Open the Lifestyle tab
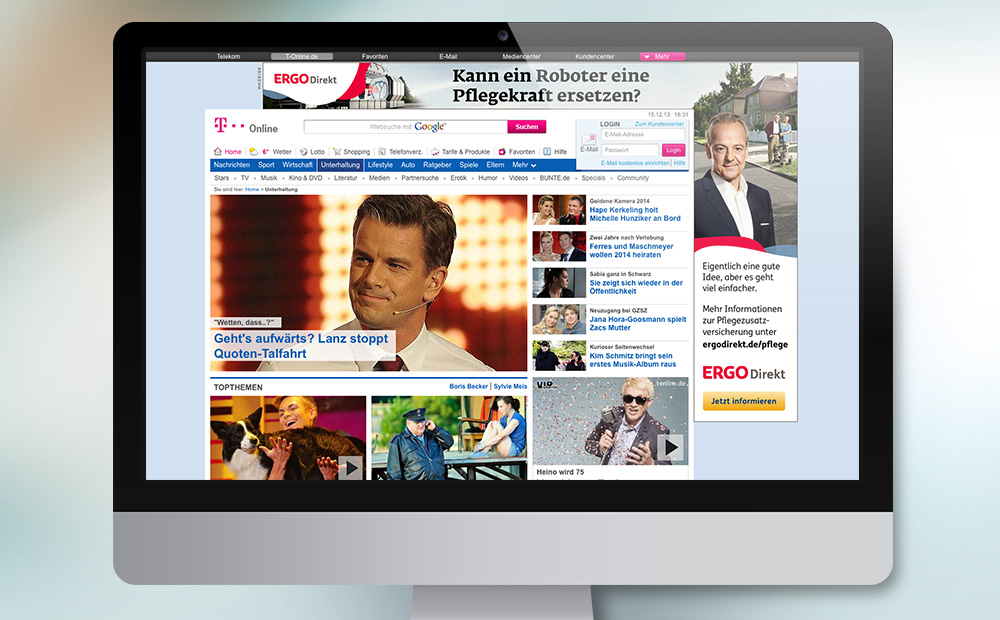 pyautogui.click(x=380, y=165)
